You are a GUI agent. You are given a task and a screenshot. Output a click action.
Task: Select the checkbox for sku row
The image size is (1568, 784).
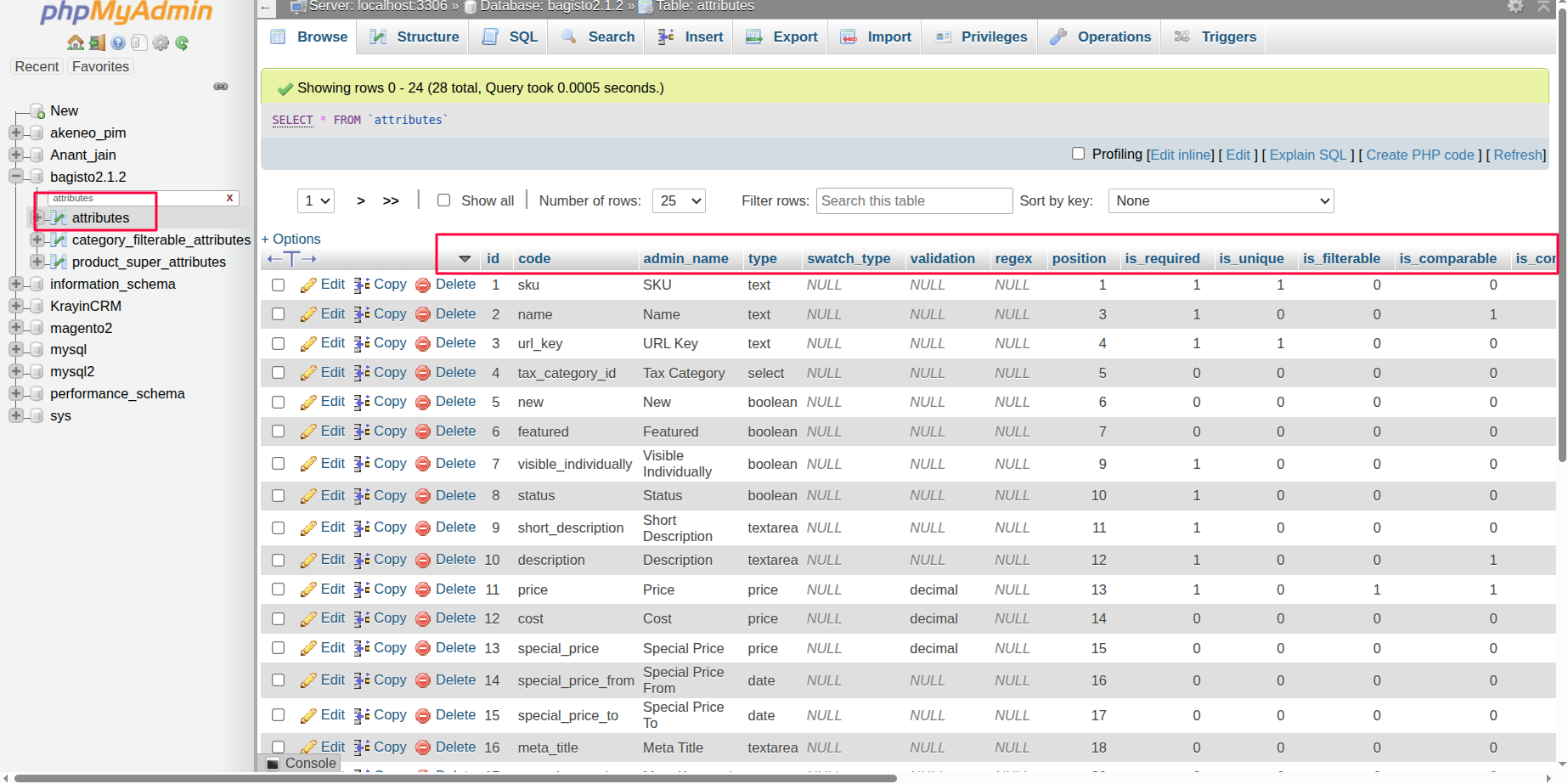click(x=278, y=285)
